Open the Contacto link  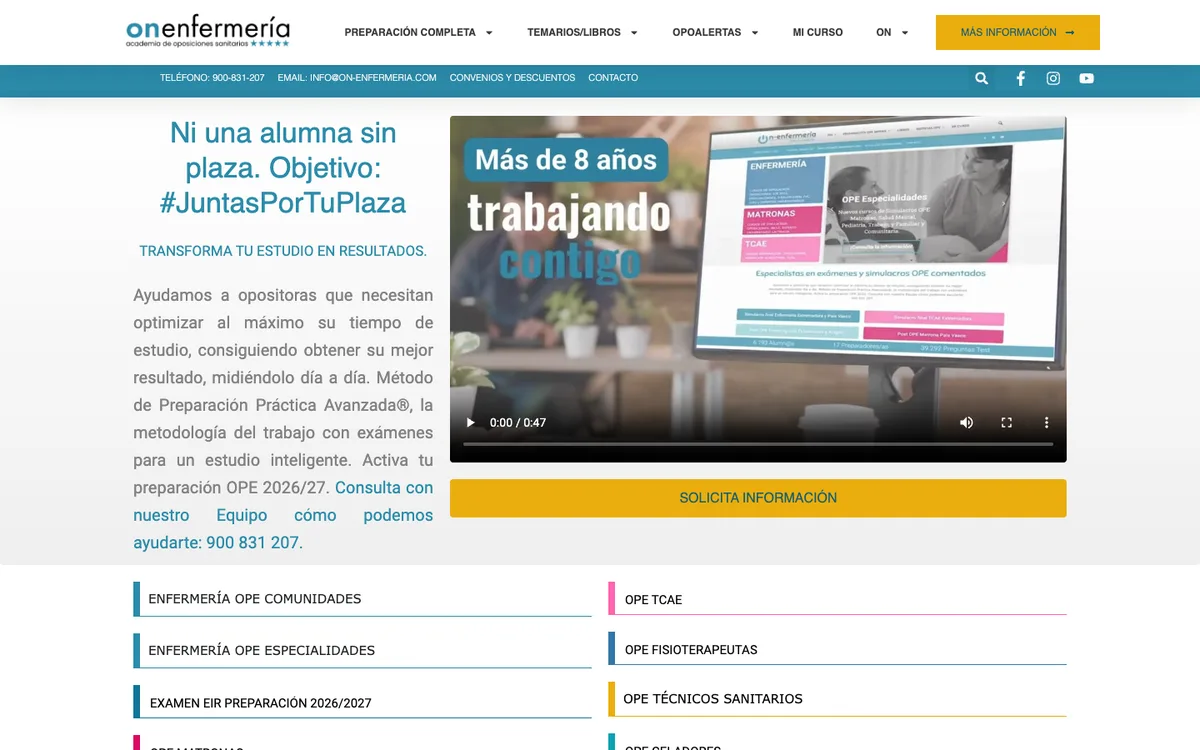(x=613, y=78)
